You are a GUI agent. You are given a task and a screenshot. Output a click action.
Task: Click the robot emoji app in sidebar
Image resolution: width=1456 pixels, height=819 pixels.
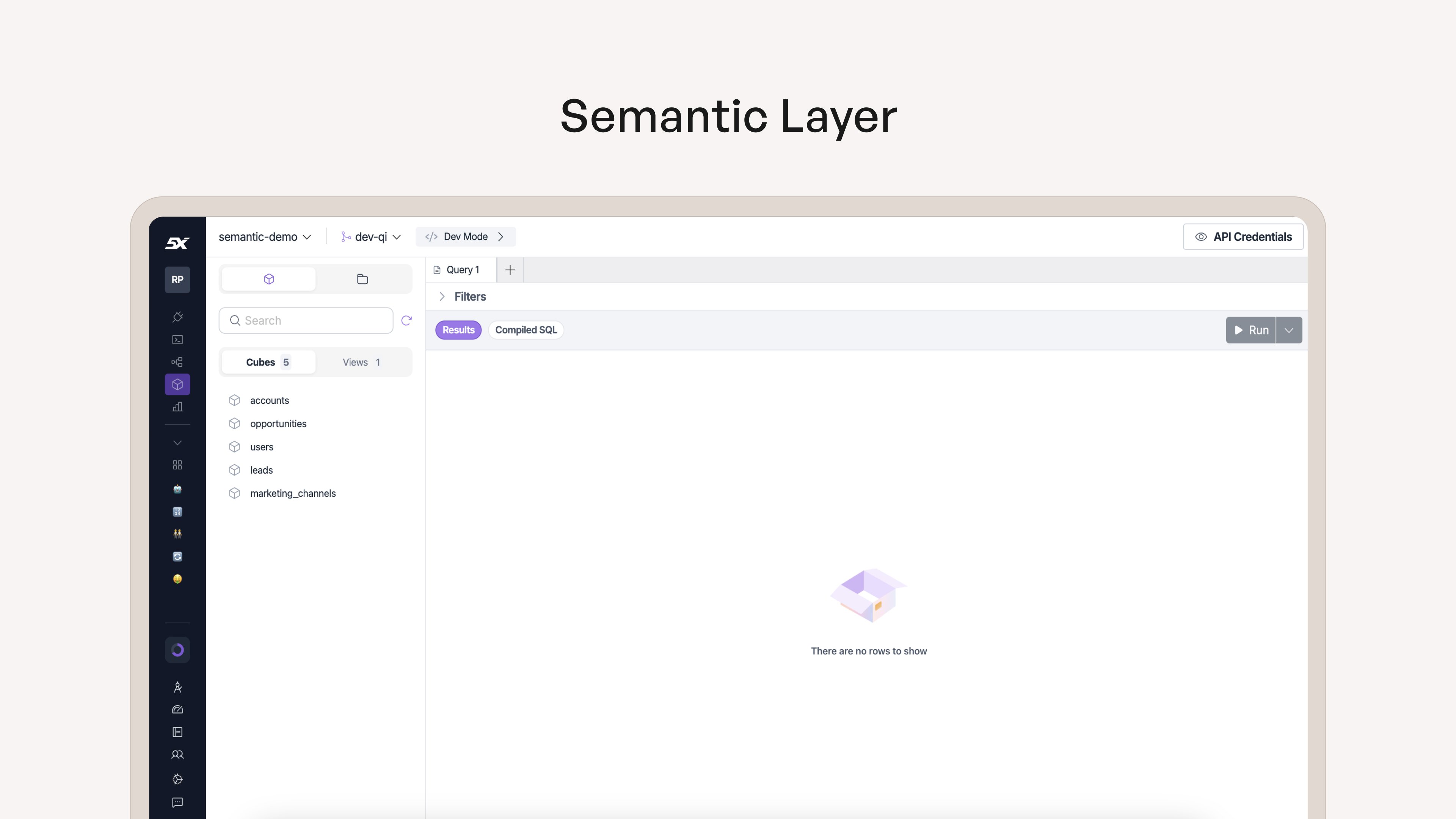tap(177, 489)
